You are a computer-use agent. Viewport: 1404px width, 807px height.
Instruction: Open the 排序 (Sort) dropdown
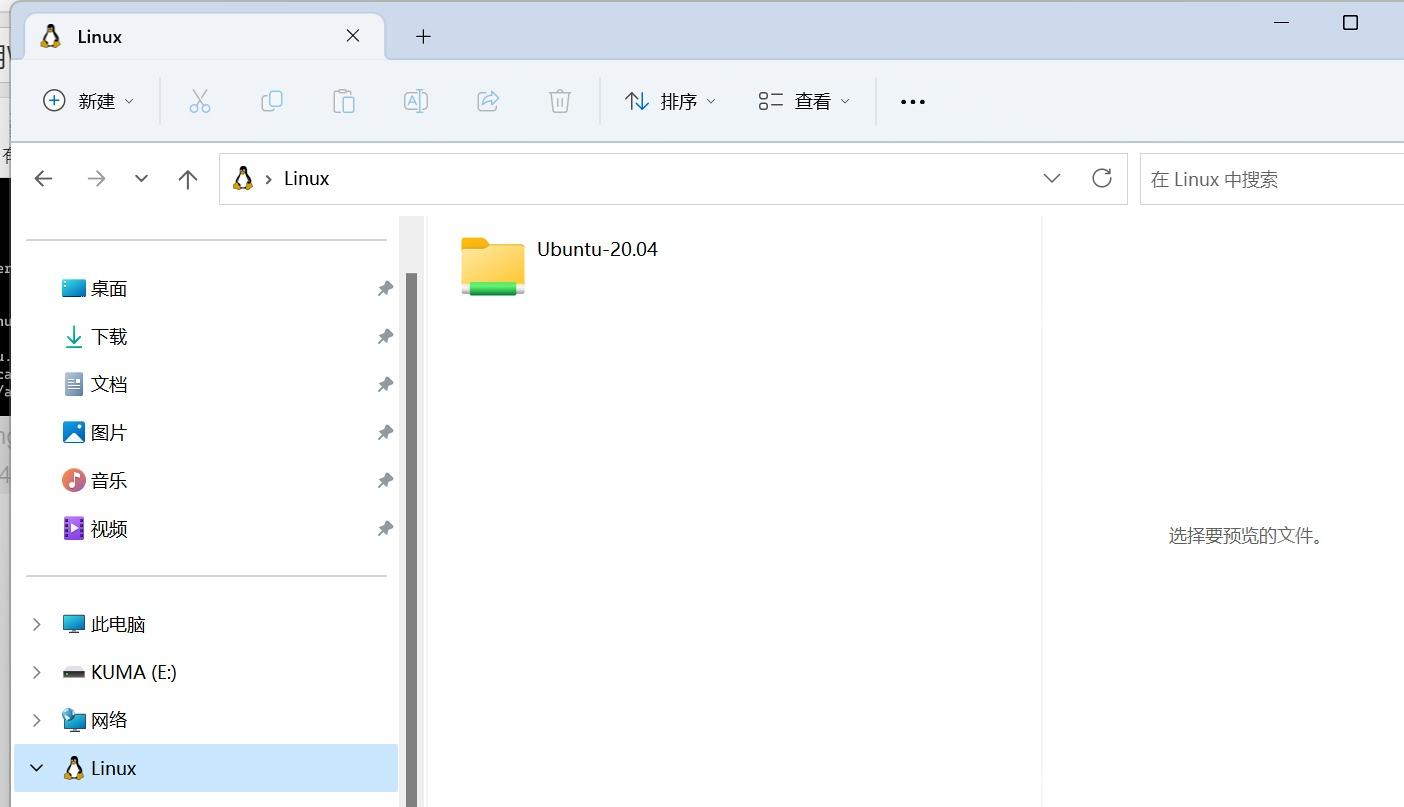[670, 101]
